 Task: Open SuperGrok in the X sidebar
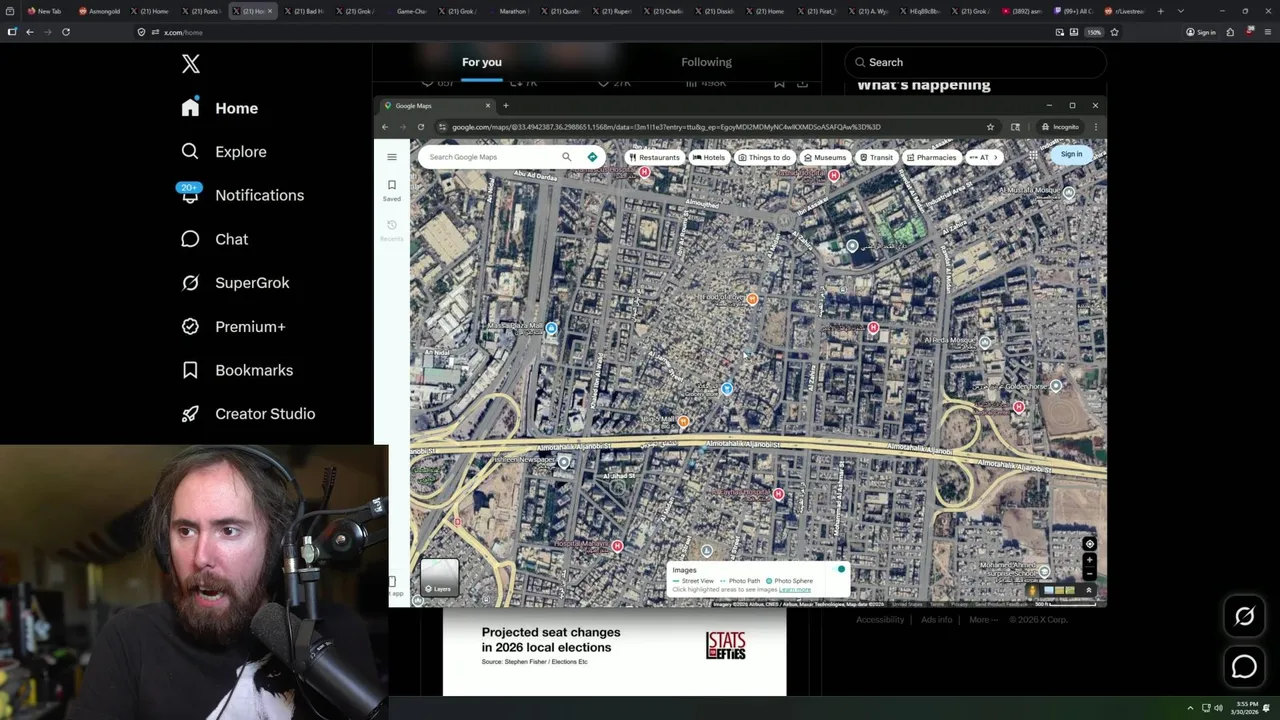click(x=235, y=283)
